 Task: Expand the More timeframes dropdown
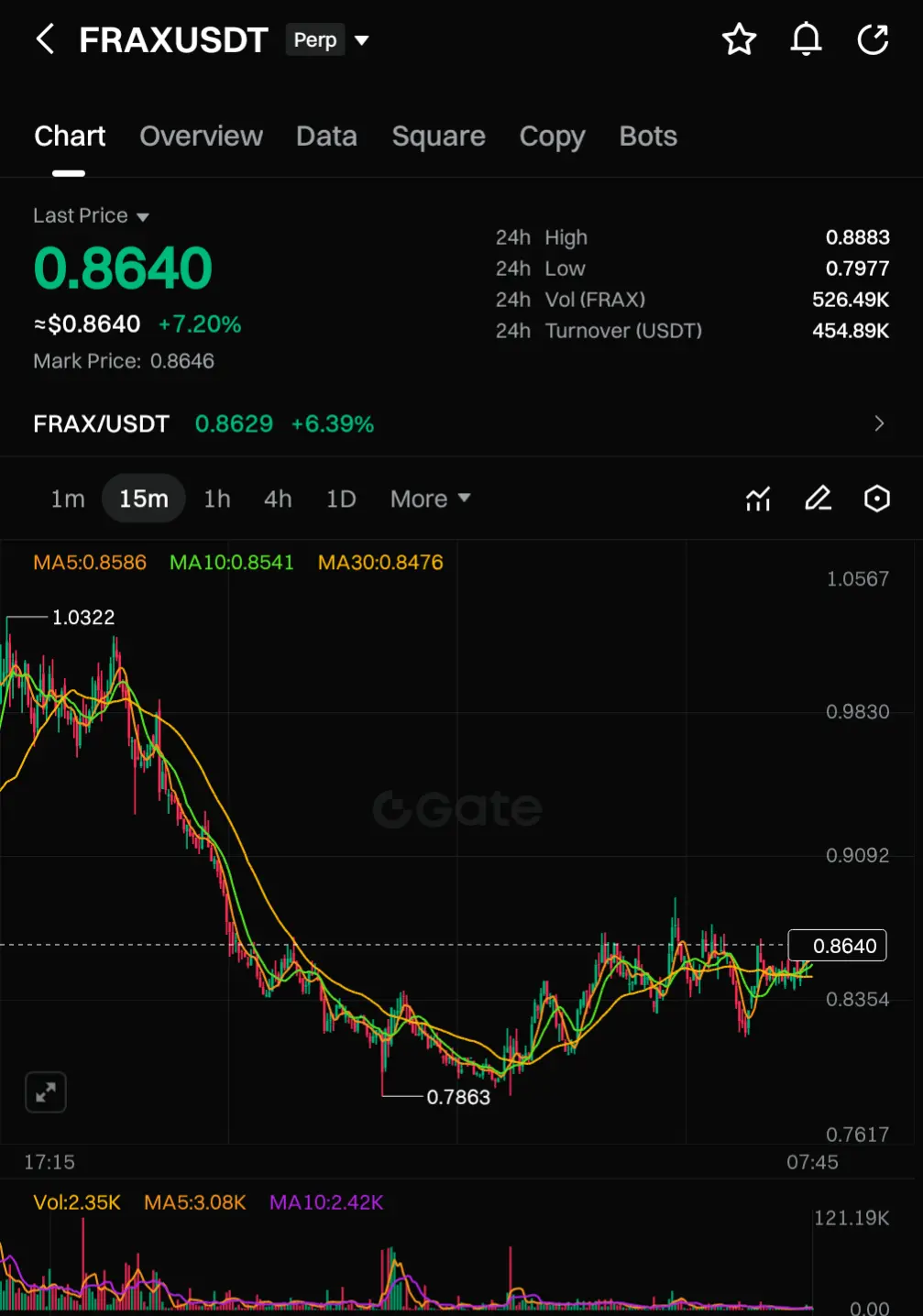430,499
